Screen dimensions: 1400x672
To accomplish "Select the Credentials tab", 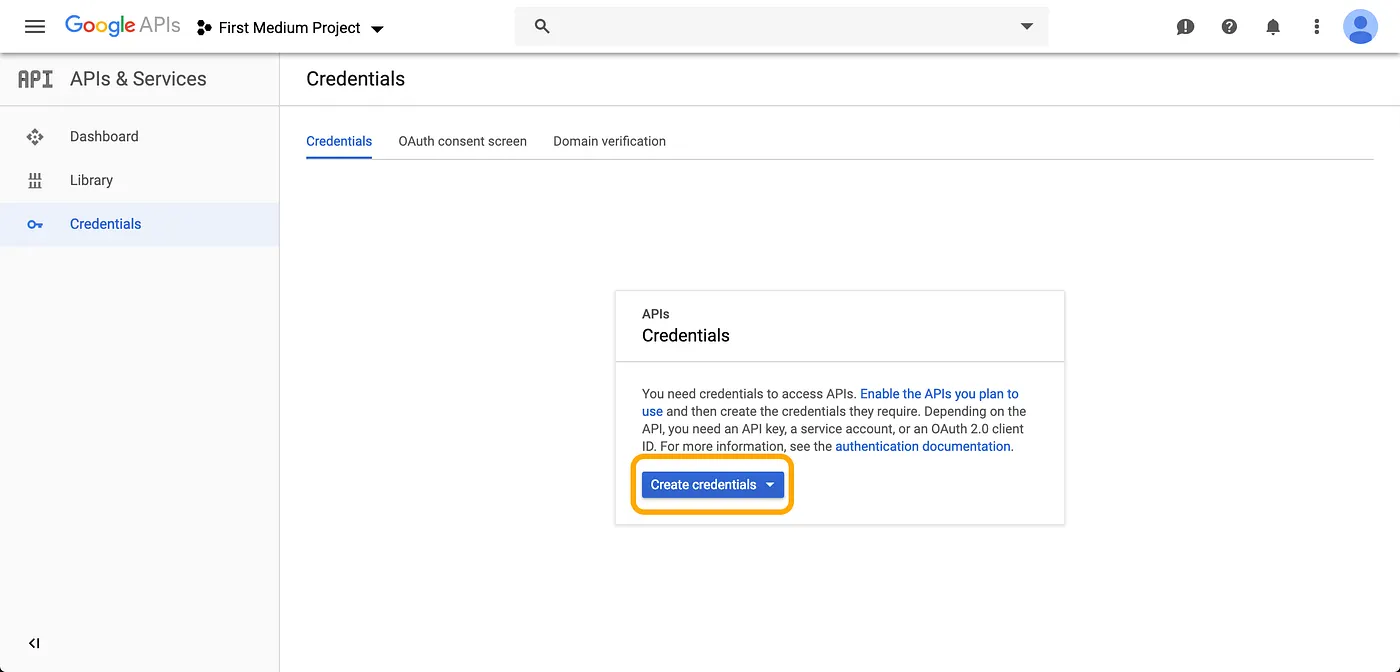I will (339, 141).
